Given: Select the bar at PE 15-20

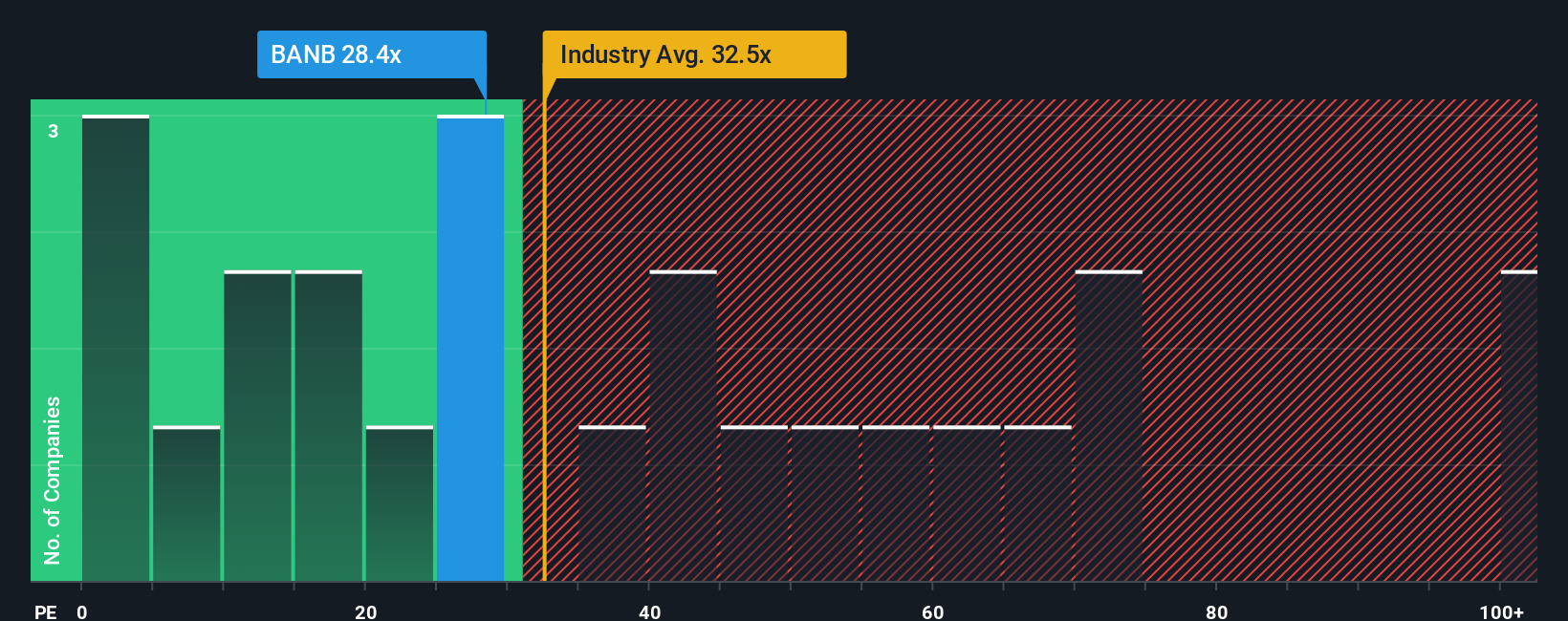Looking at the screenshot, I should pyautogui.click(x=329, y=426).
